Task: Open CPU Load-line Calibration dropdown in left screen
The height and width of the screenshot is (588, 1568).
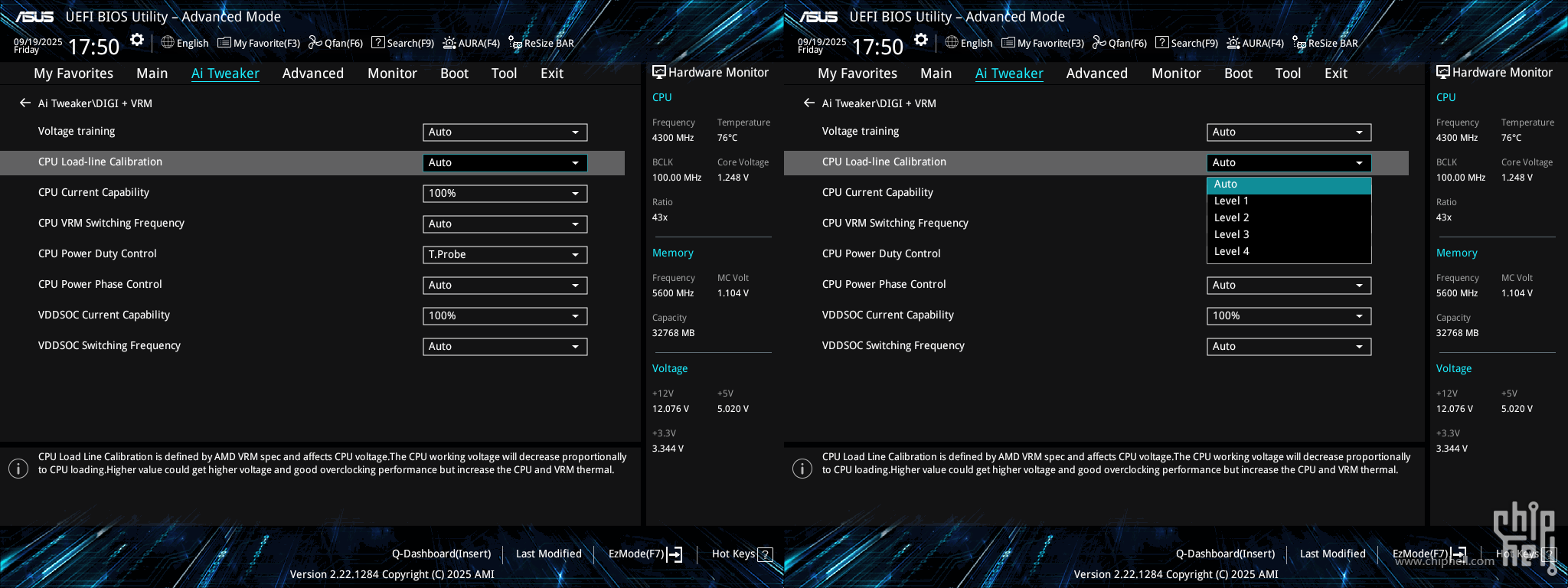Action: 505,163
